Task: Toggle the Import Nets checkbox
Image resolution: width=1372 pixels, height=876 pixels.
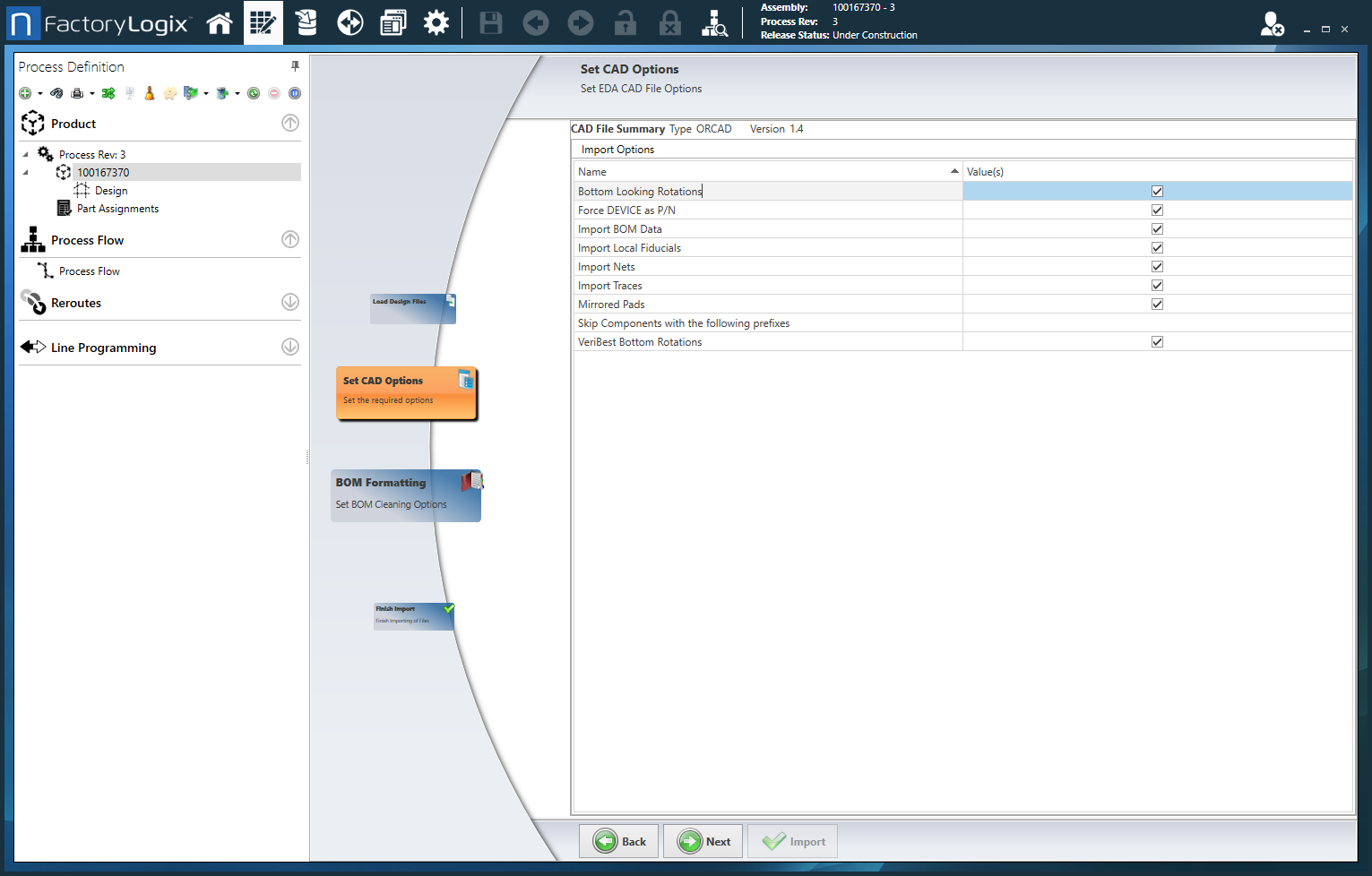Action: 1157,267
